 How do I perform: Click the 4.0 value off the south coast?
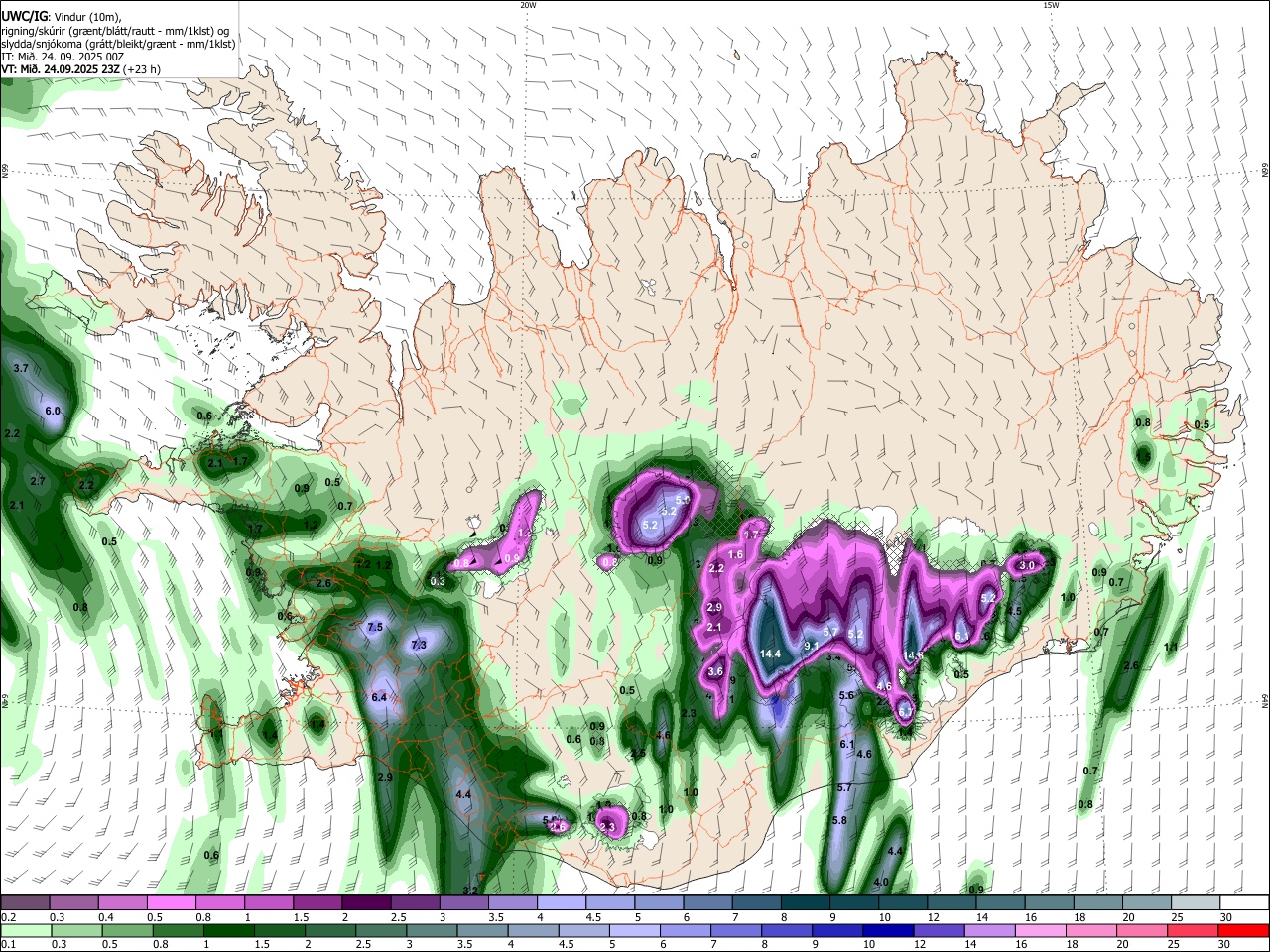[881, 882]
